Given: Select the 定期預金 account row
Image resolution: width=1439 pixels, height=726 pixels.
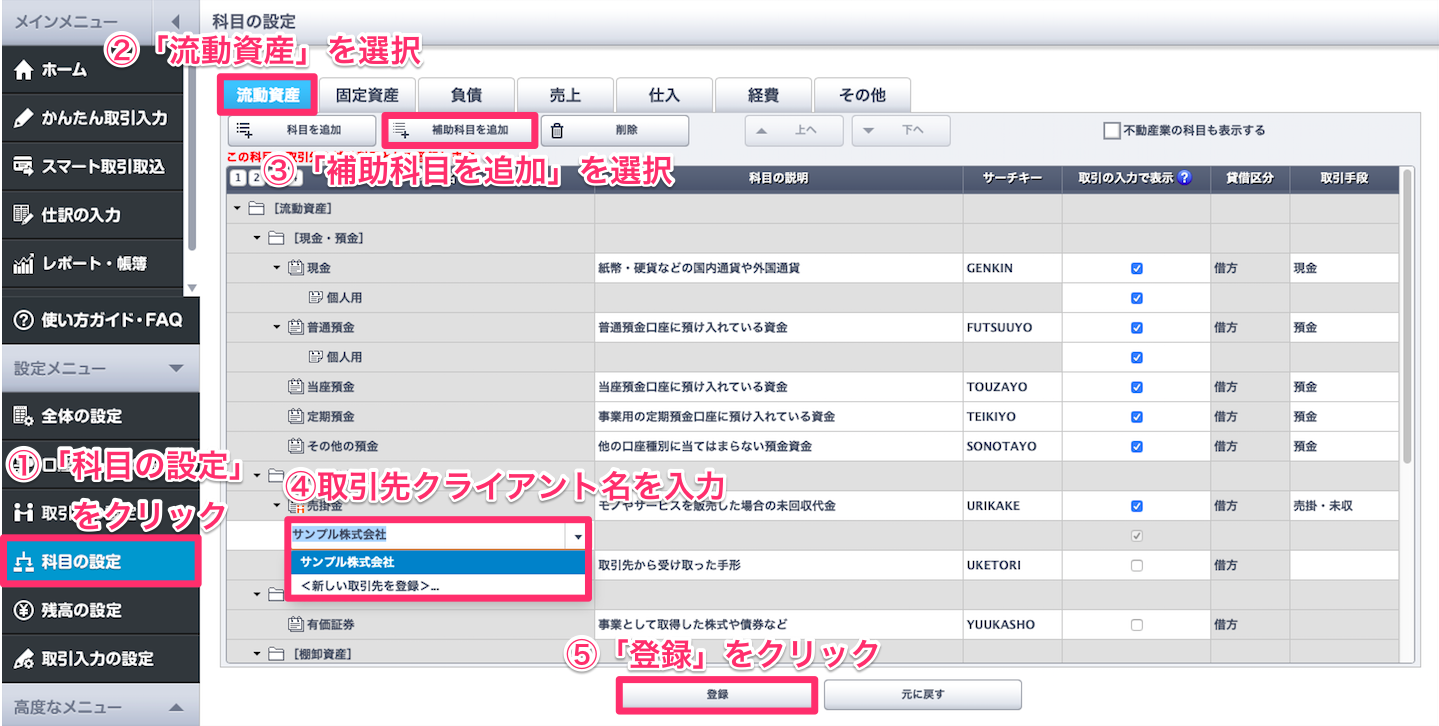Looking at the screenshot, I should [x=411, y=417].
